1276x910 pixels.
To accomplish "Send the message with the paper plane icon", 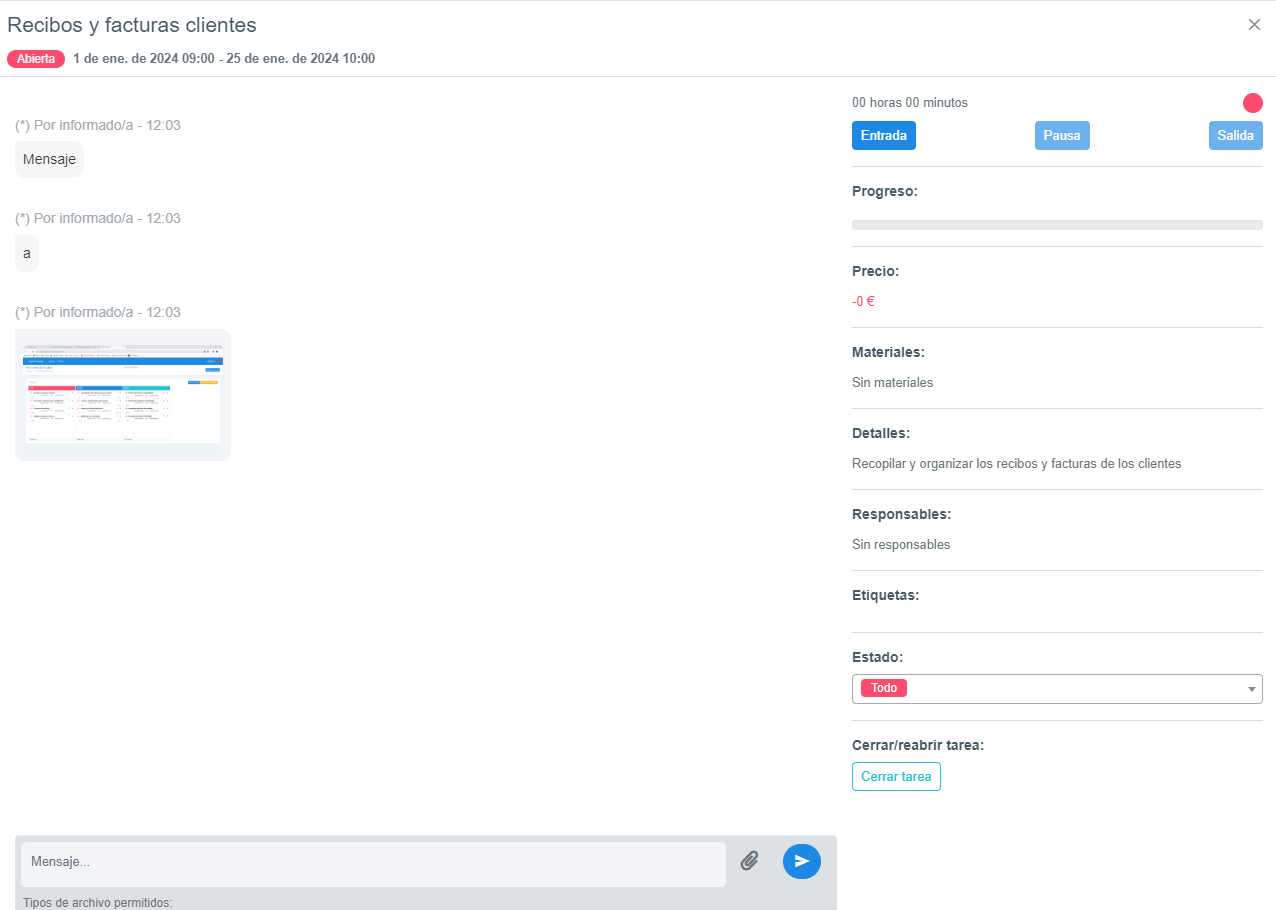I will [x=801, y=861].
